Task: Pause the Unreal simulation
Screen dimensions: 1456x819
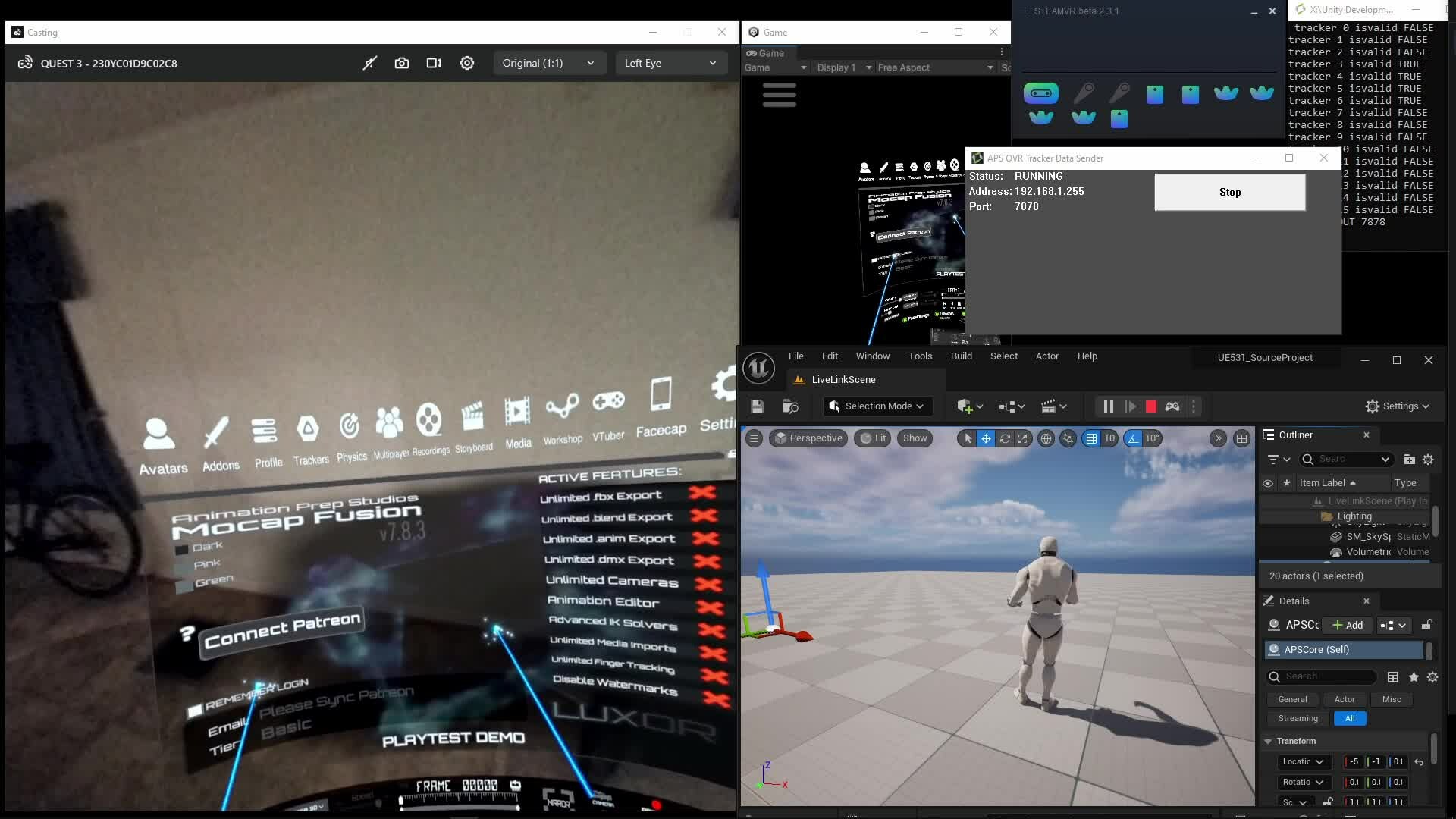Action: (x=1108, y=406)
